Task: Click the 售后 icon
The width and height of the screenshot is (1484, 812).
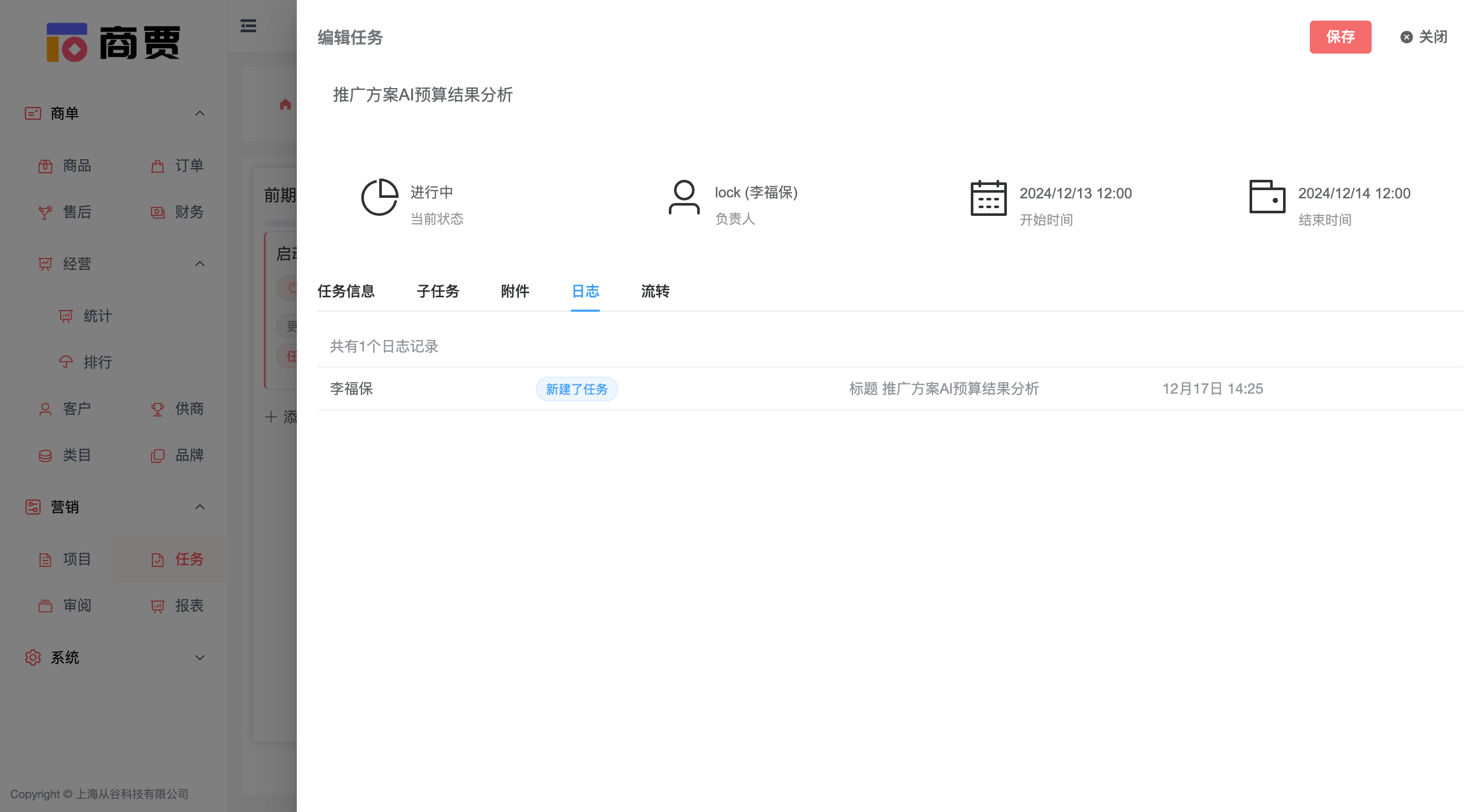Action: (x=46, y=212)
